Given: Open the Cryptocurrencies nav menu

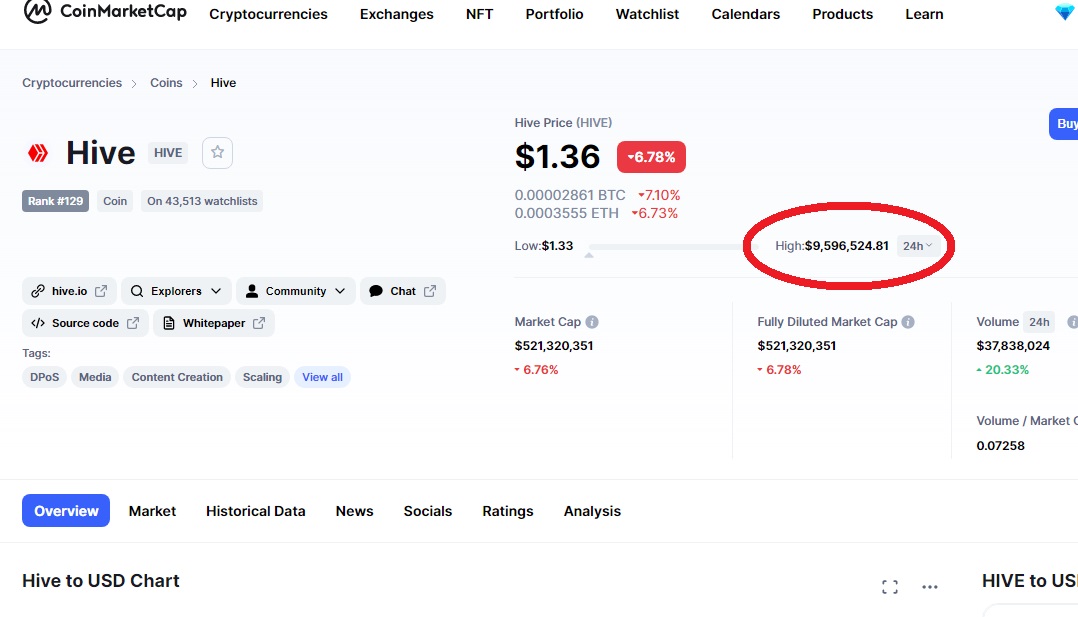Looking at the screenshot, I should (268, 14).
